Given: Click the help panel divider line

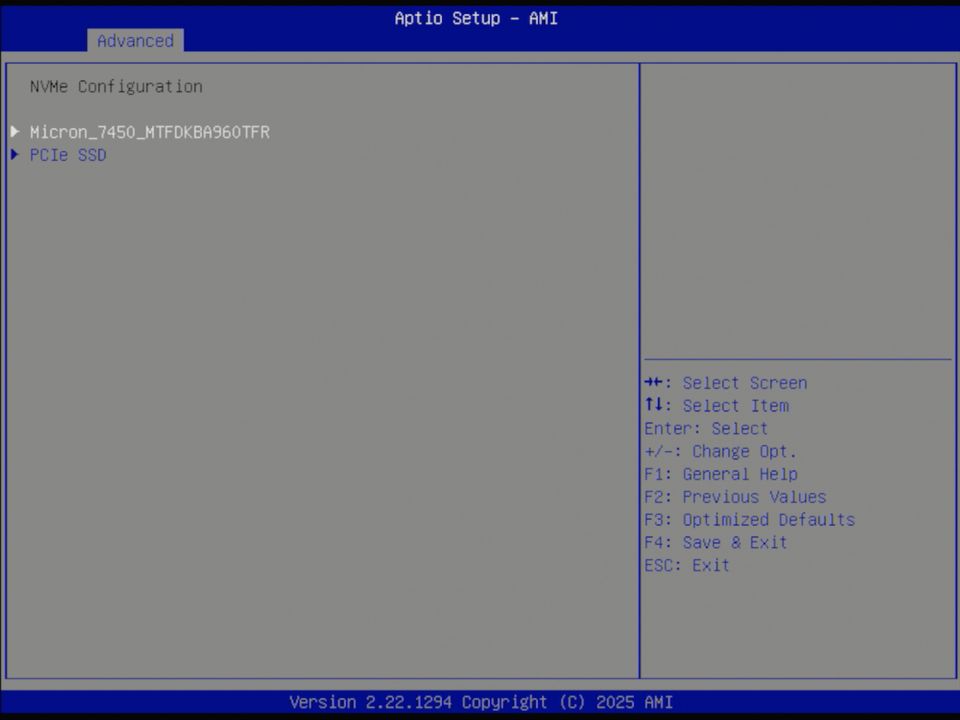Looking at the screenshot, I should [x=797, y=357].
